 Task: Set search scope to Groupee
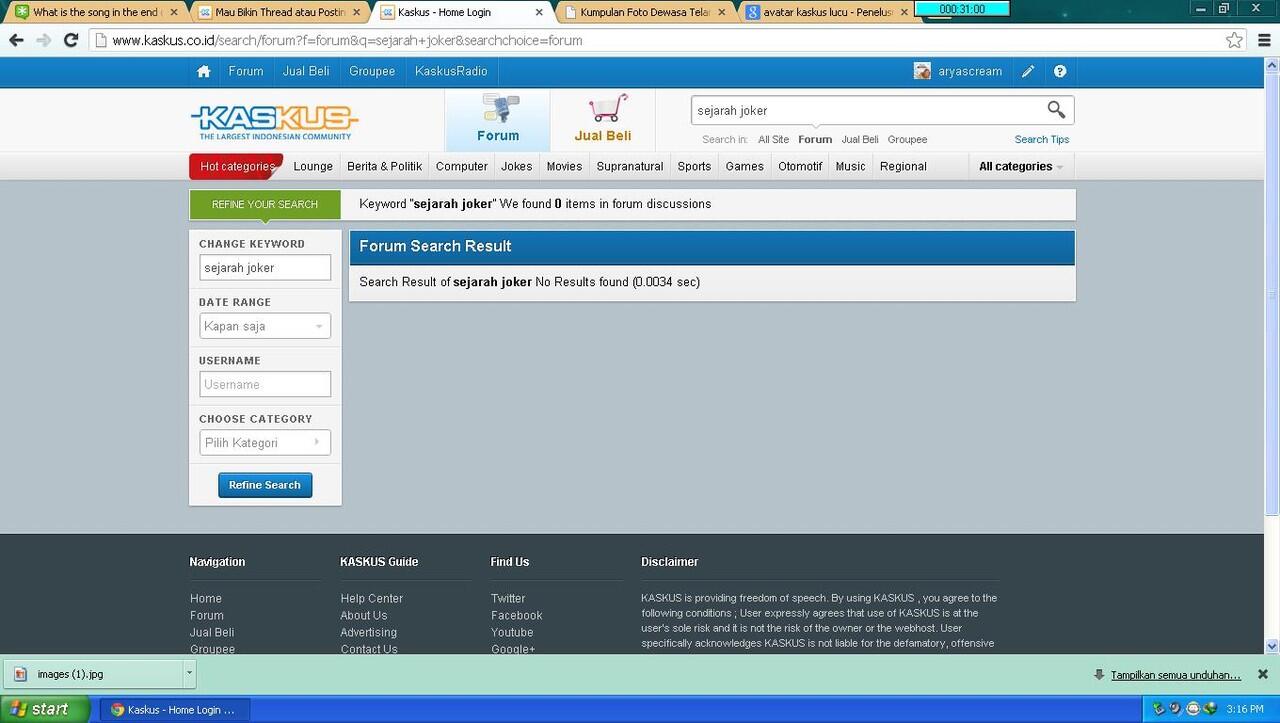point(907,140)
